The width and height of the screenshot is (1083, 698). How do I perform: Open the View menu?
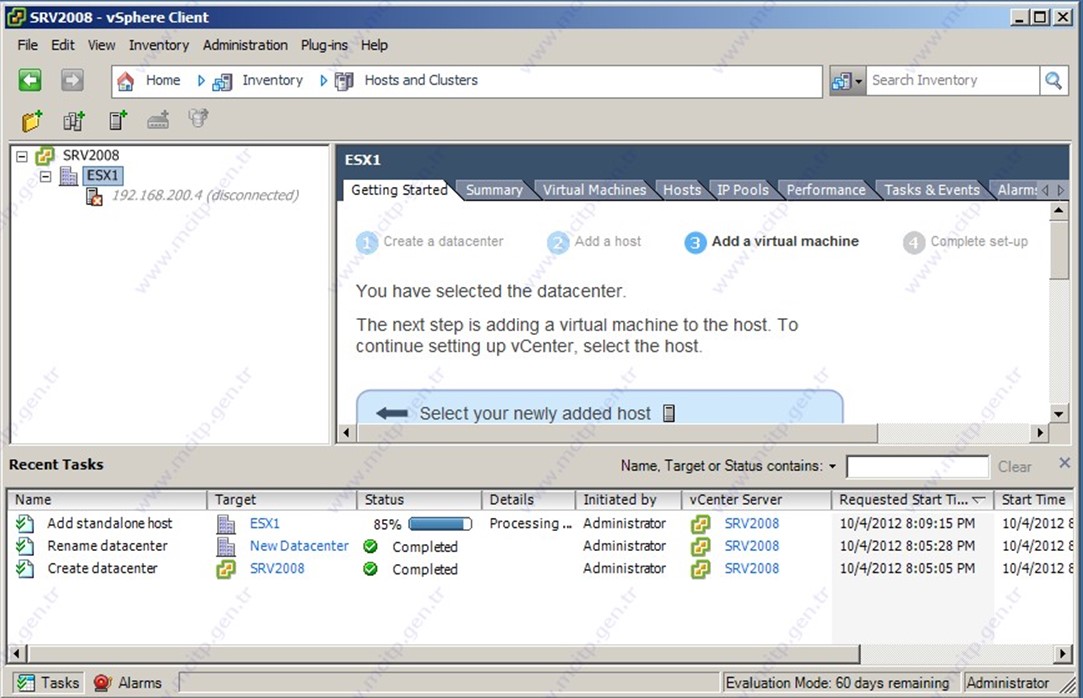click(x=102, y=45)
